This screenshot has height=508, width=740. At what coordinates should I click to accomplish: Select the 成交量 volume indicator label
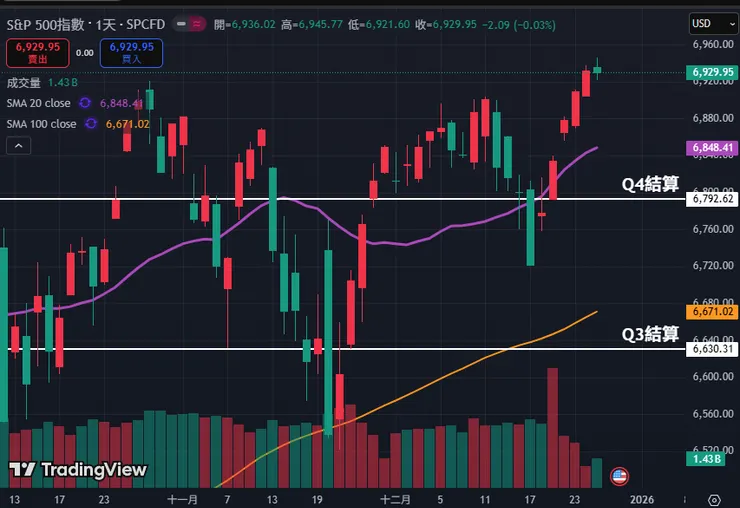pyautogui.click(x=24, y=83)
